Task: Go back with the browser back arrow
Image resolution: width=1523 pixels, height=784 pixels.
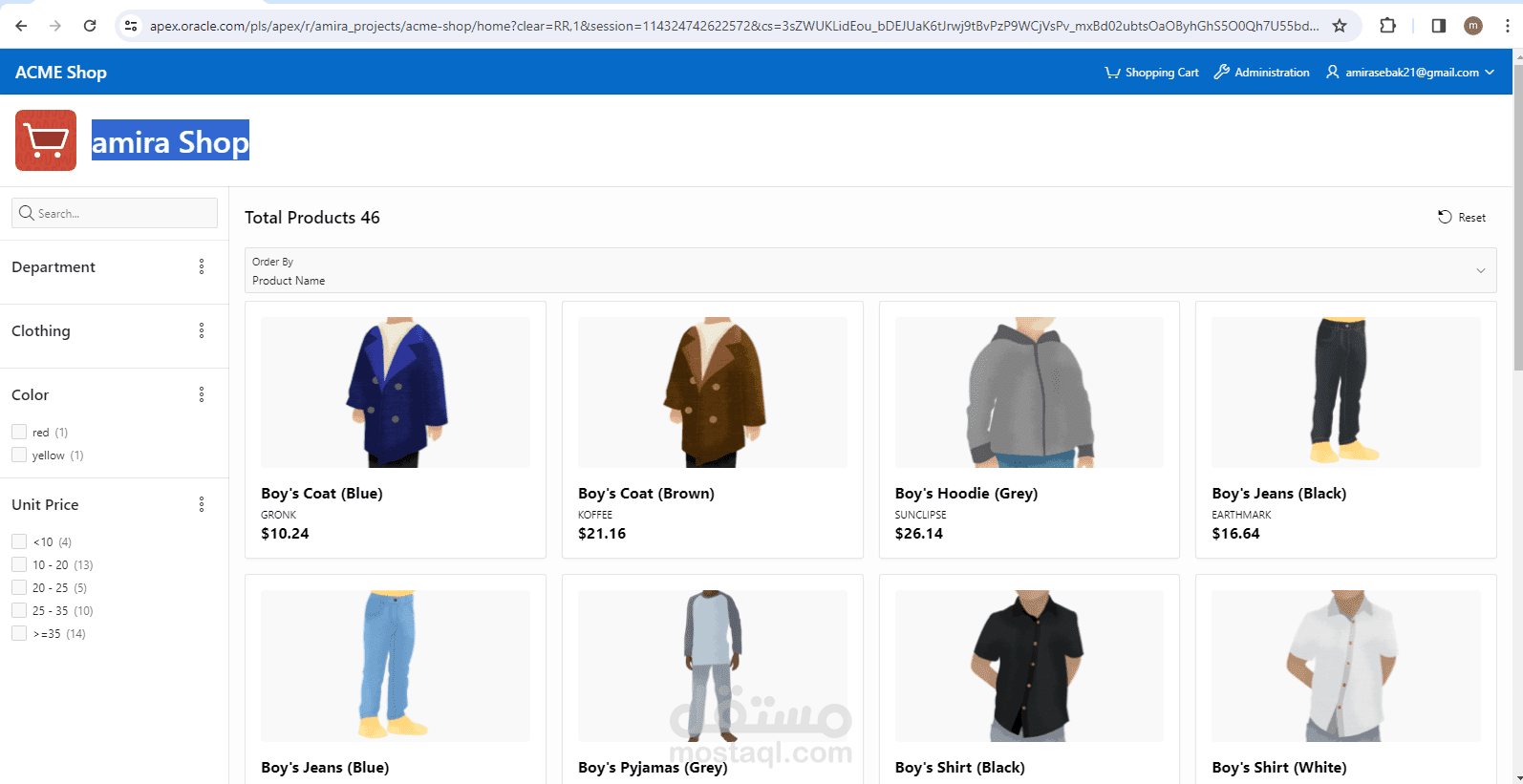Action: (21, 26)
